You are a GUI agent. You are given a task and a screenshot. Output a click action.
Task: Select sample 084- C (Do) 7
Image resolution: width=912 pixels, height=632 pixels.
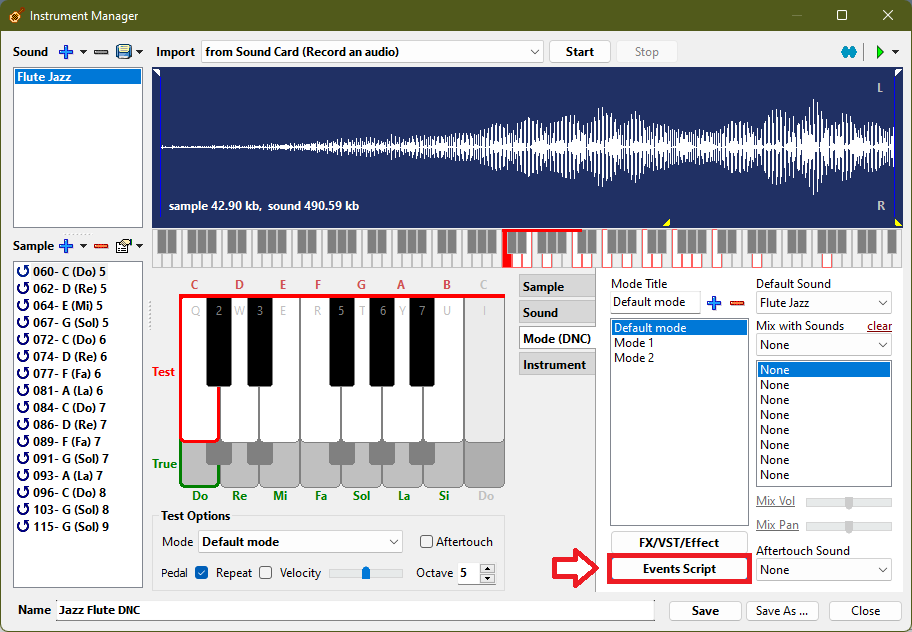click(x=69, y=408)
